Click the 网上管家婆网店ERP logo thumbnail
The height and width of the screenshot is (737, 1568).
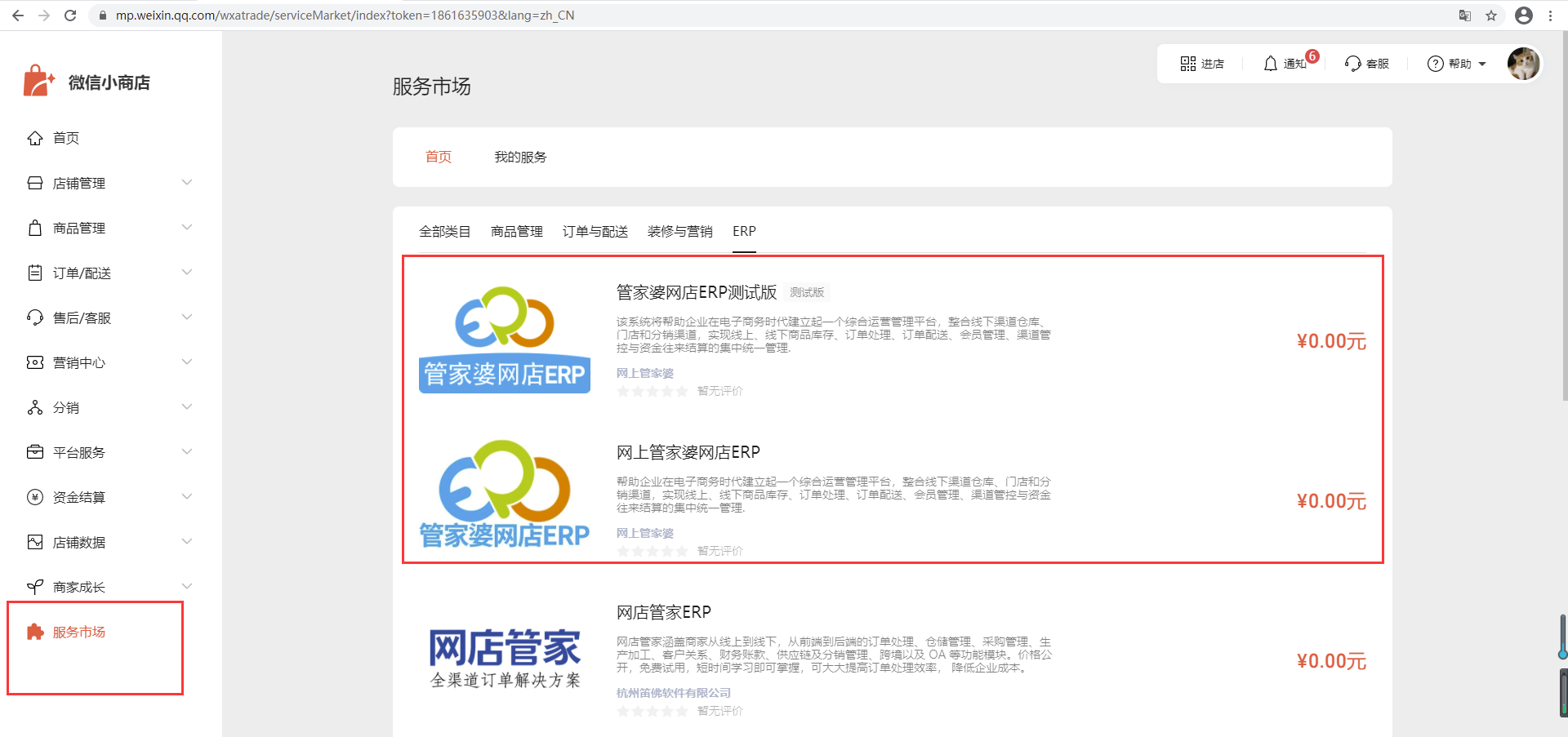pos(505,495)
